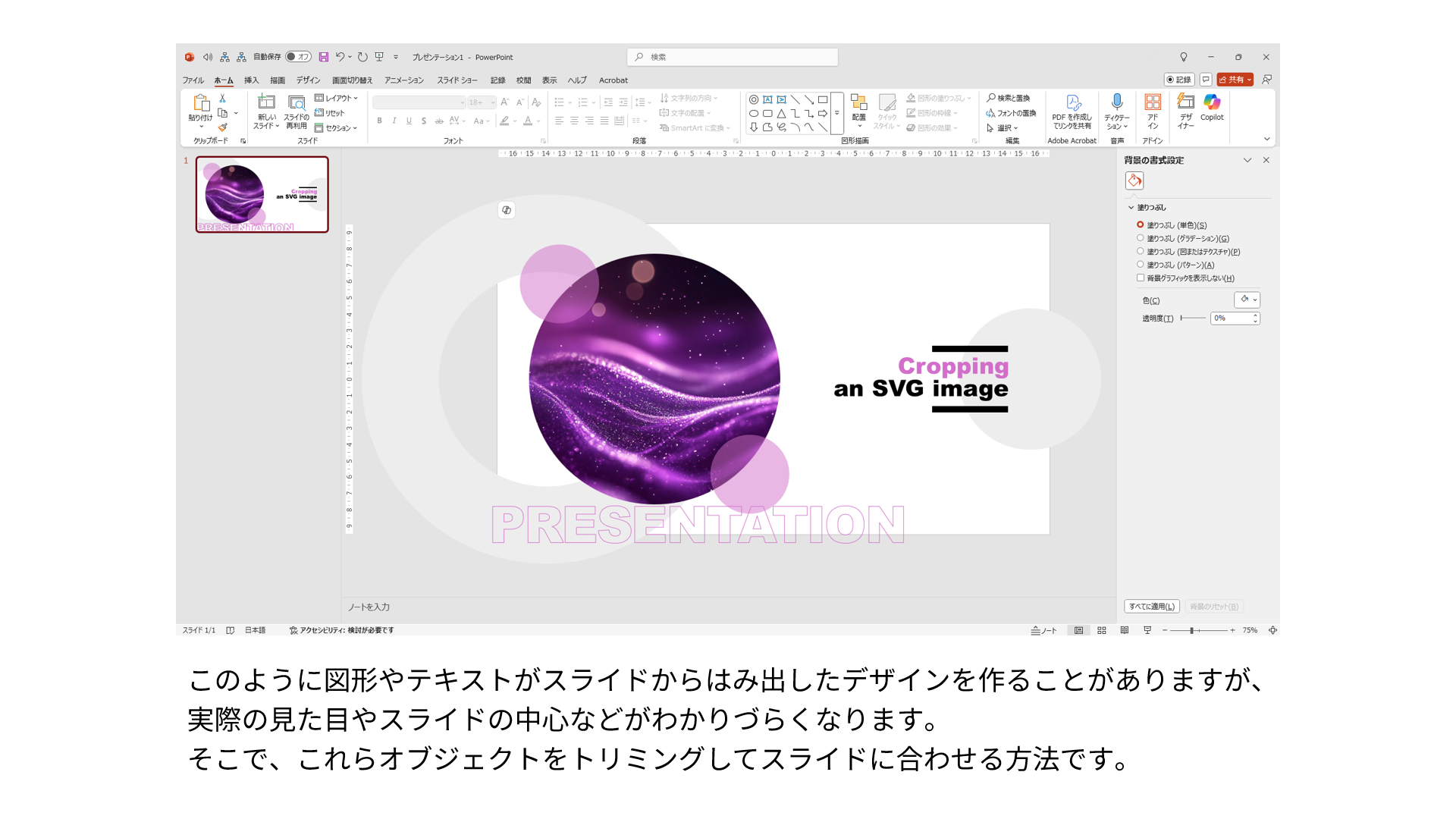1456x819 pixels.
Task: Select the text box shape icon
Action: pyautogui.click(x=767, y=99)
